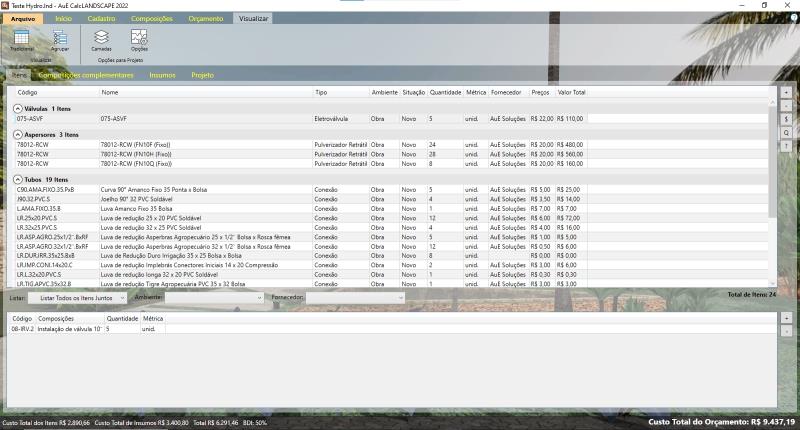Select the Visualizar ribbon tab
Viewport: 800px width, 430px height.
pos(253,18)
